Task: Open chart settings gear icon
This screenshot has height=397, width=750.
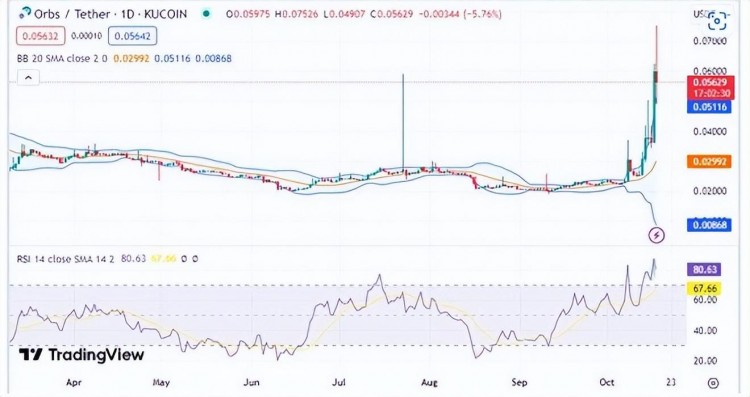Action: tap(713, 383)
